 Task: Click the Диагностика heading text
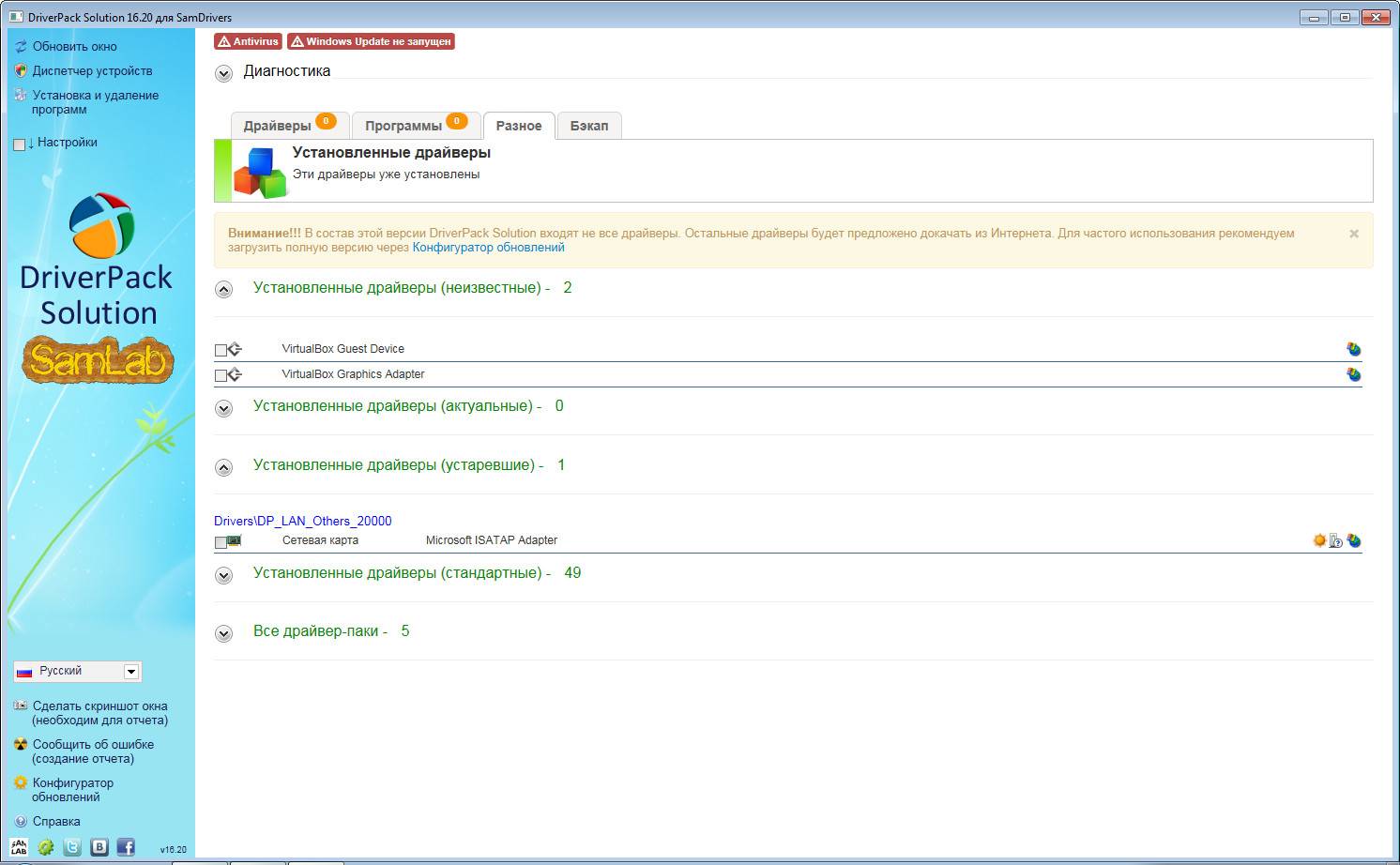click(287, 71)
